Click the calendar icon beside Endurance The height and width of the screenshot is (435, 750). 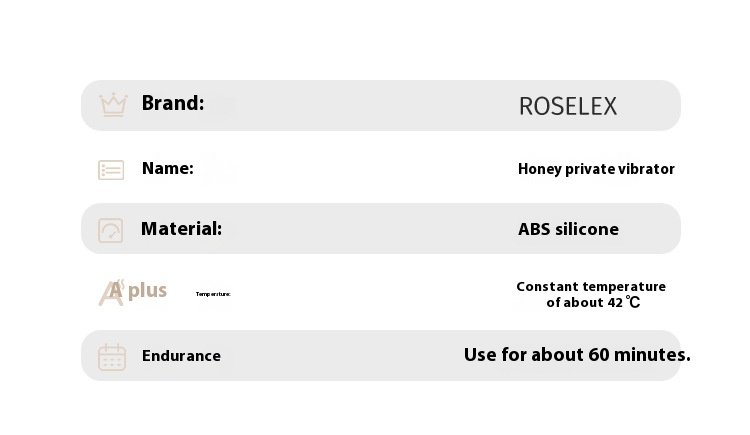[x=112, y=357]
